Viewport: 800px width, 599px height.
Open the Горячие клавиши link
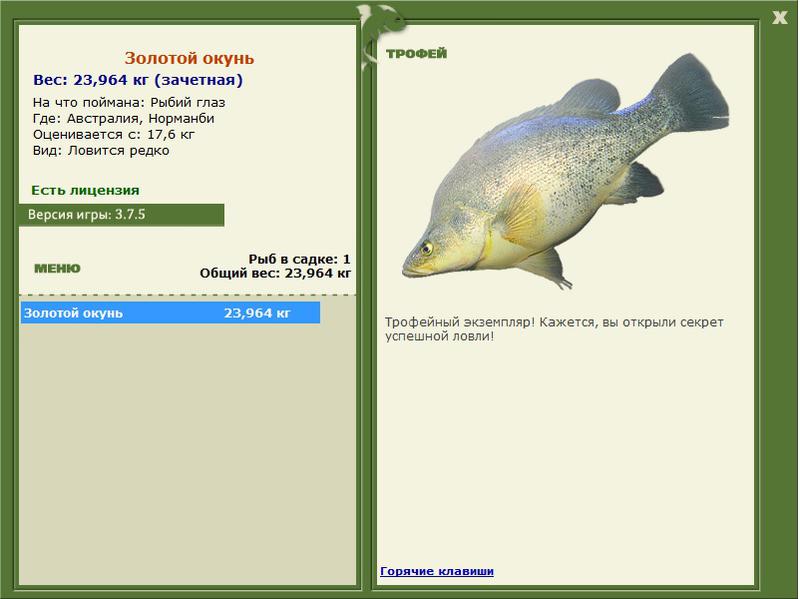(x=437, y=571)
